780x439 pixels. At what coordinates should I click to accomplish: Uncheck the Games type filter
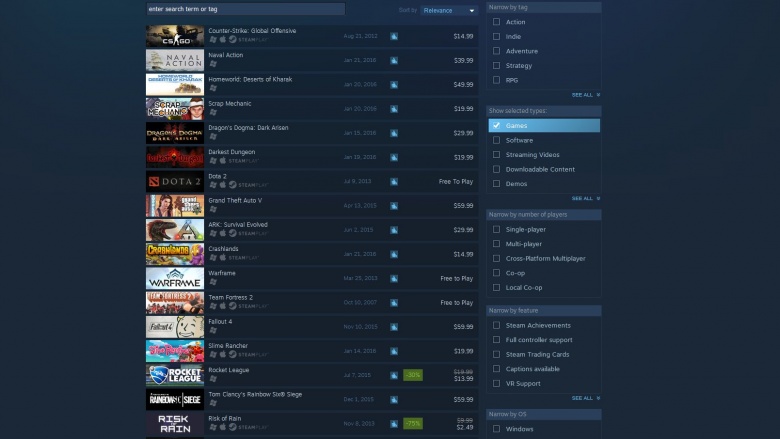pyautogui.click(x=496, y=125)
